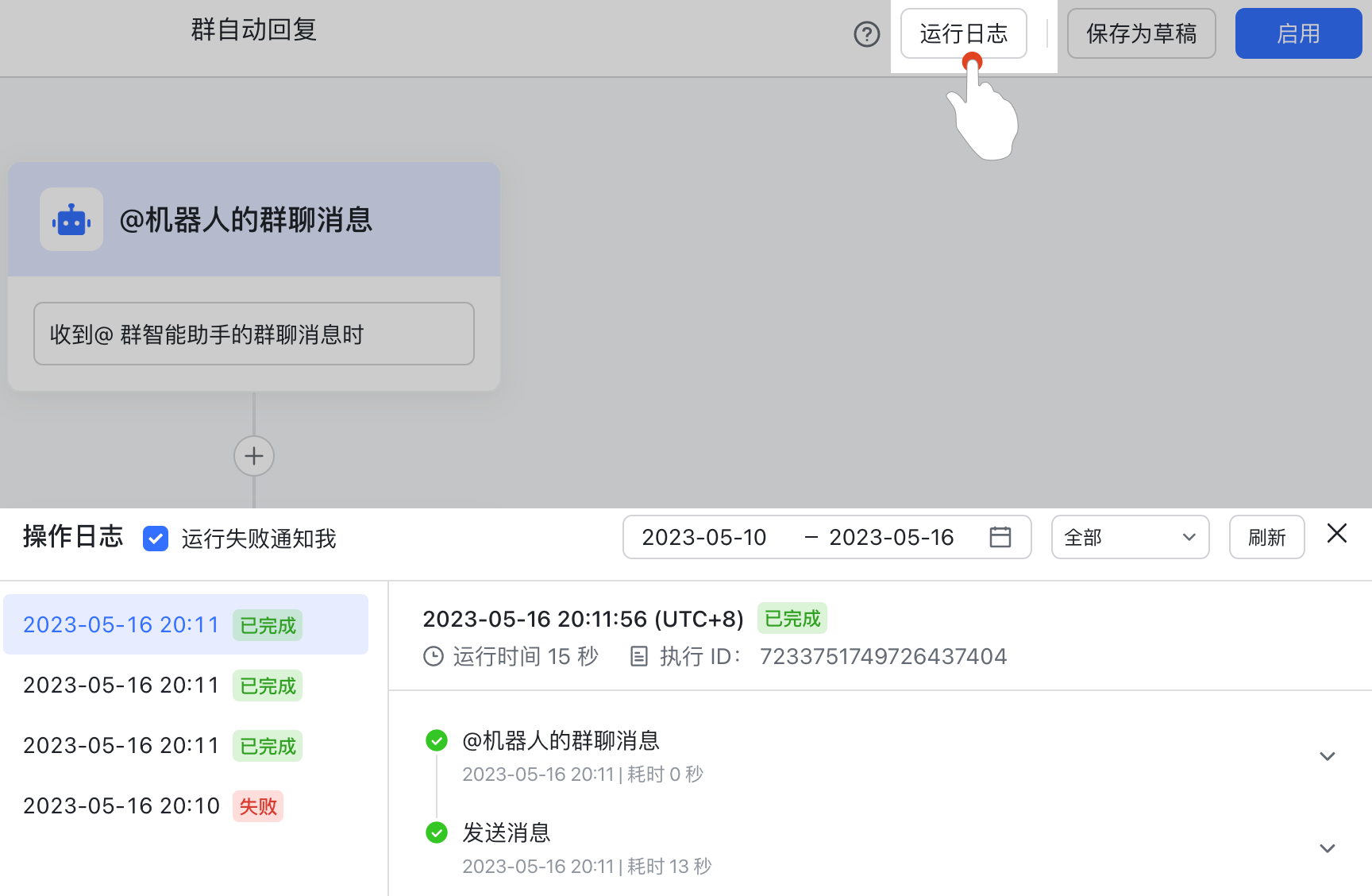Open help via the question mark icon

pyautogui.click(x=866, y=34)
